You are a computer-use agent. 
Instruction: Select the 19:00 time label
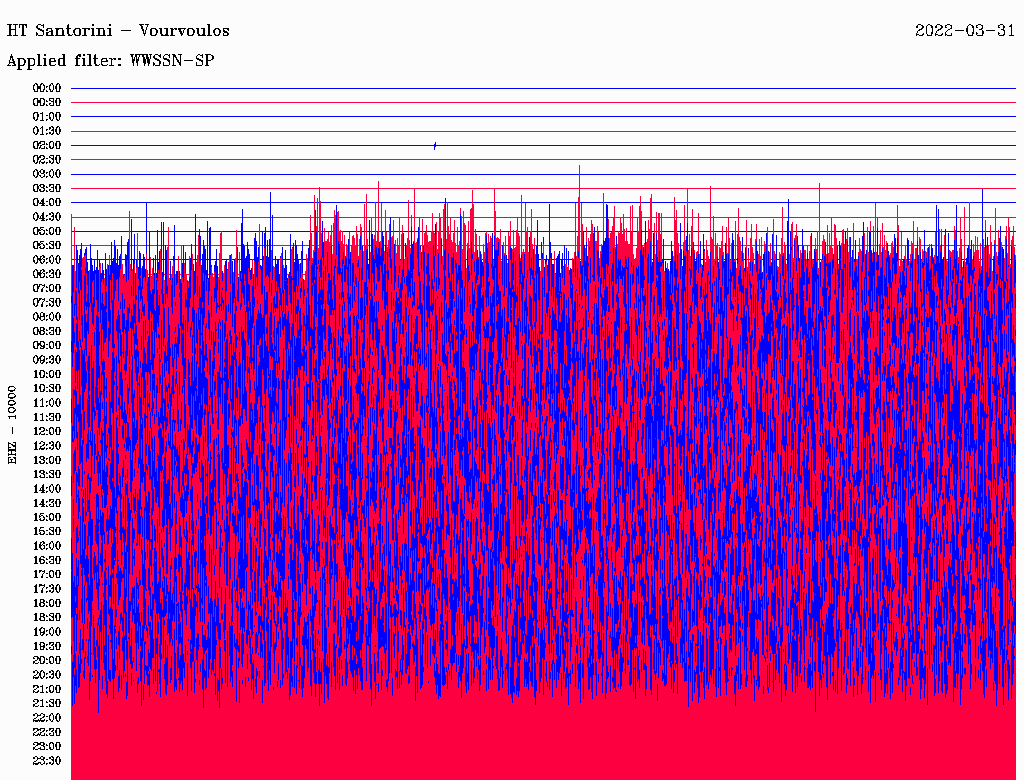click(x=47, y=632)
